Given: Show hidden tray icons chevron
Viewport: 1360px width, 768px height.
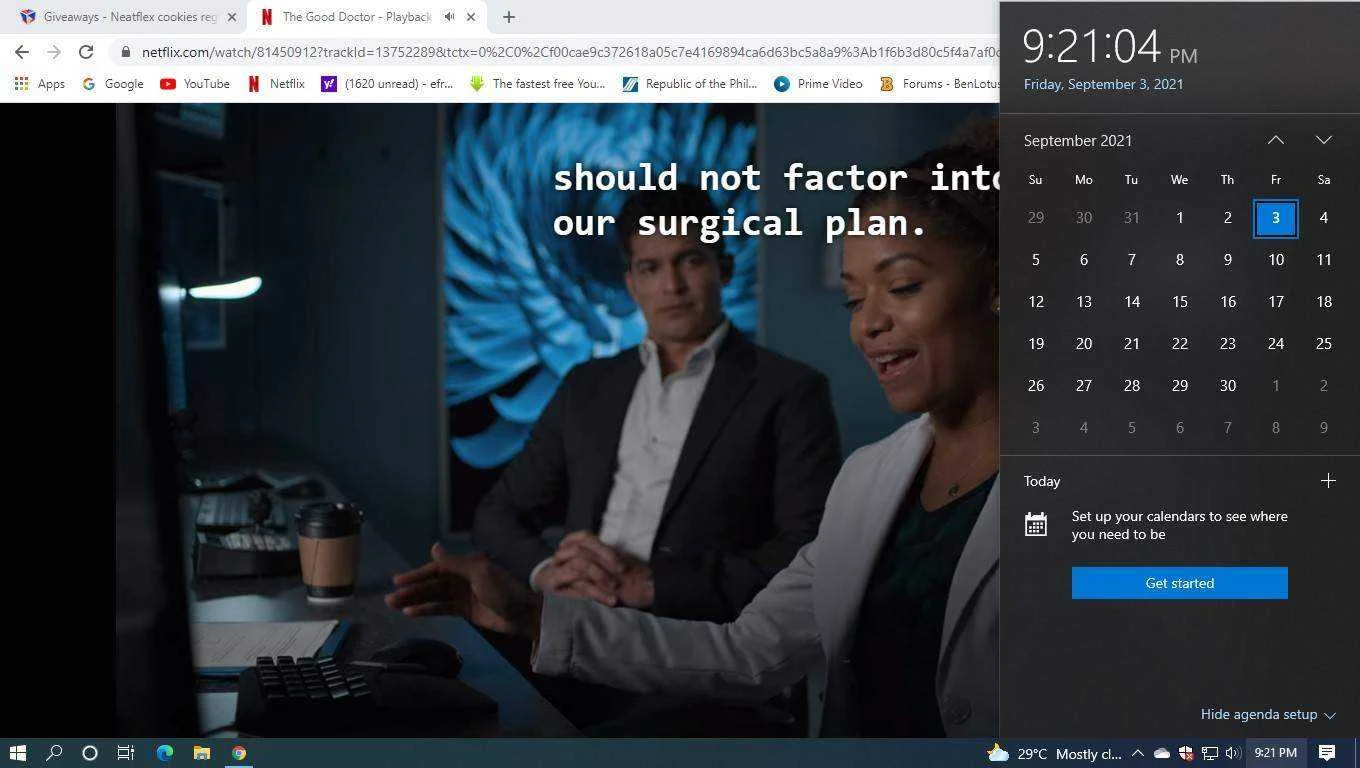Looking at the screenshot, I should pyautogui.click(x=1138, y=753).
